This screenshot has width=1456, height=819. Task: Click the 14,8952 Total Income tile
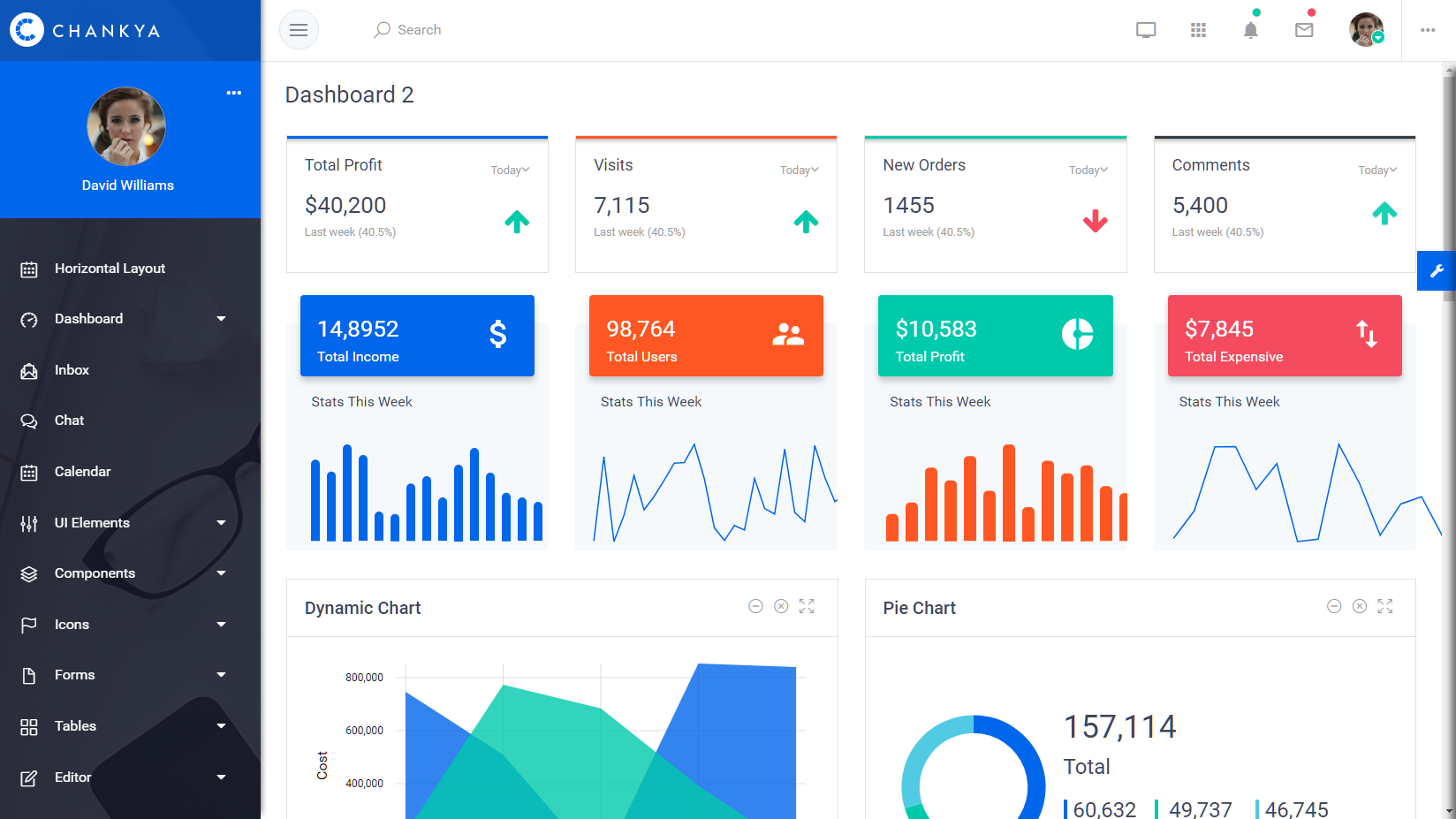point(417,336)
